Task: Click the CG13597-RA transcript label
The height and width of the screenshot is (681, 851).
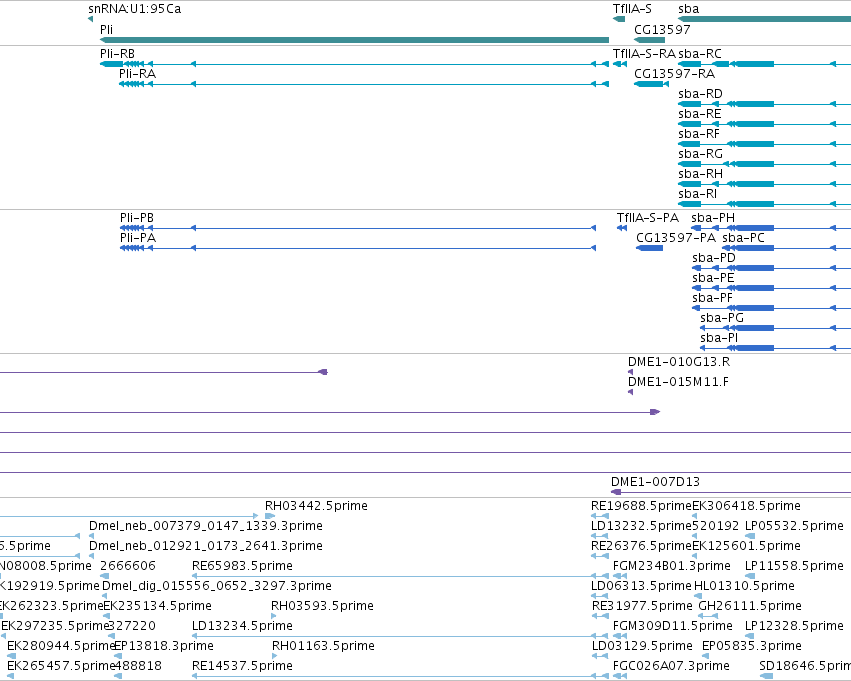Action: point(675,74)
